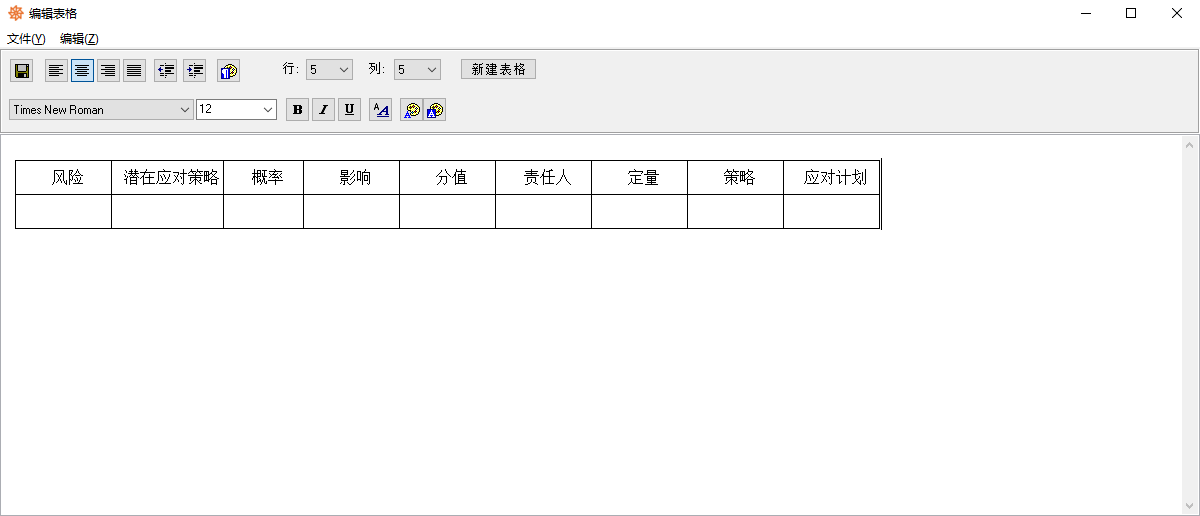Click the first text color palette icon

coord(411,110)
